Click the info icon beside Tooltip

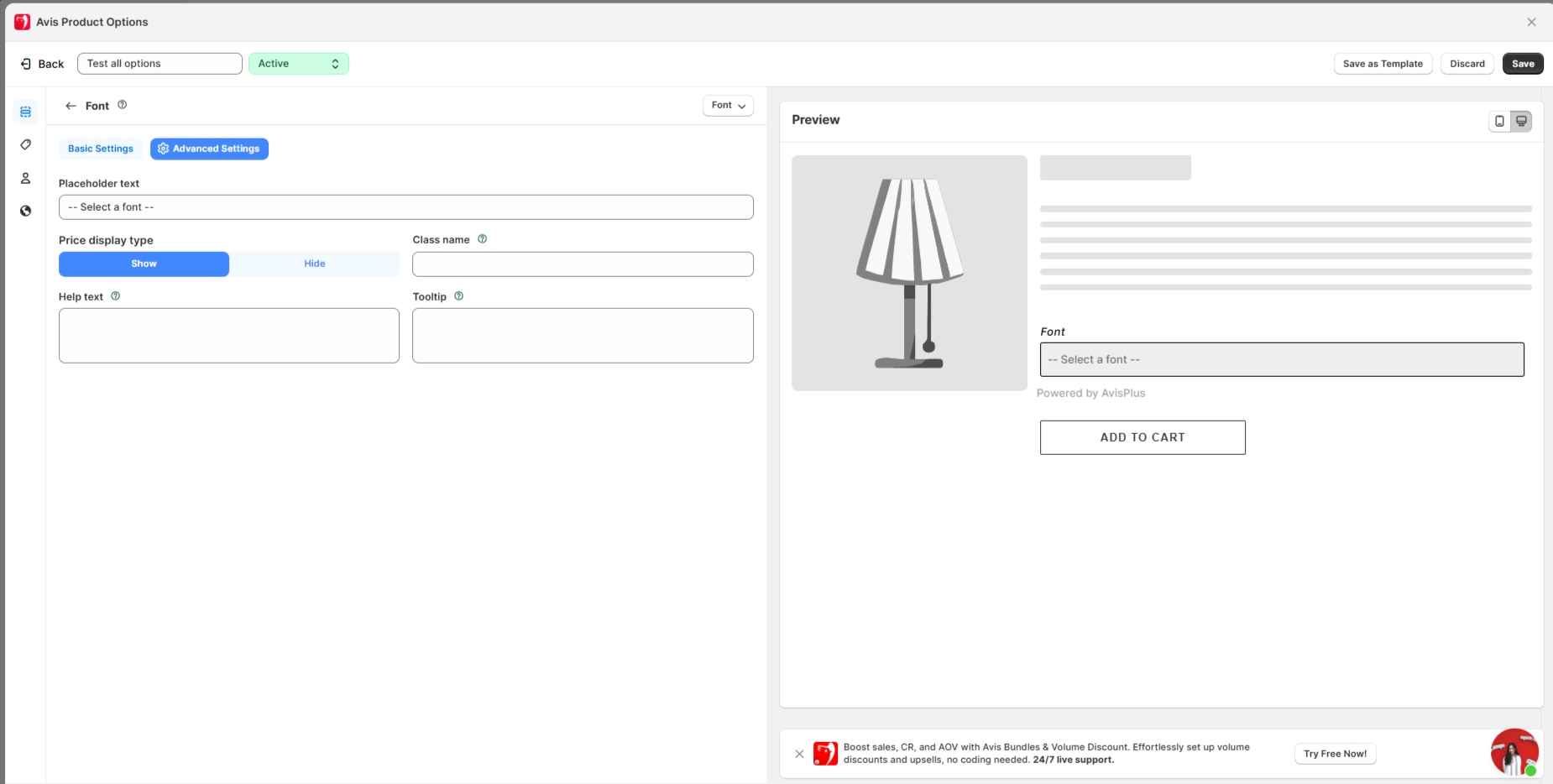459,296
